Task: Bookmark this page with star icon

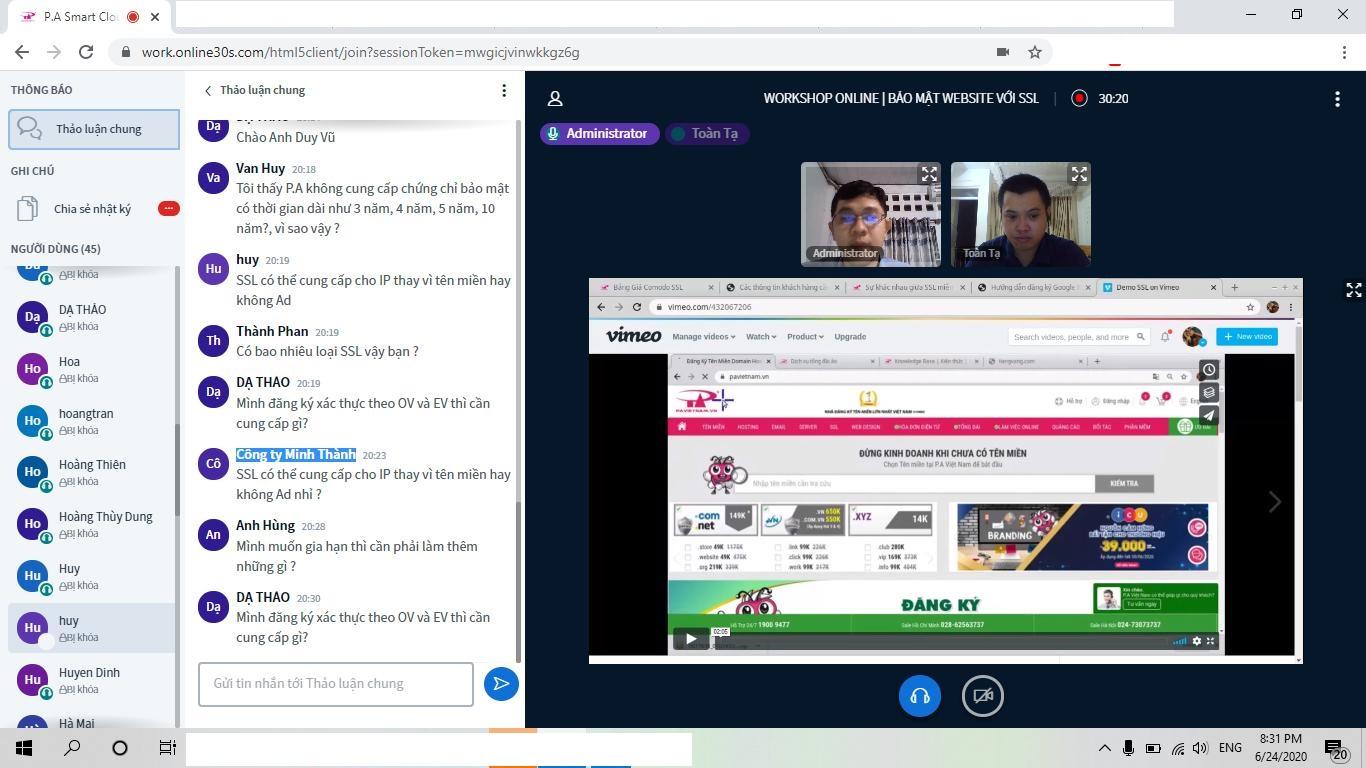Action: [x=1035, y=52]
